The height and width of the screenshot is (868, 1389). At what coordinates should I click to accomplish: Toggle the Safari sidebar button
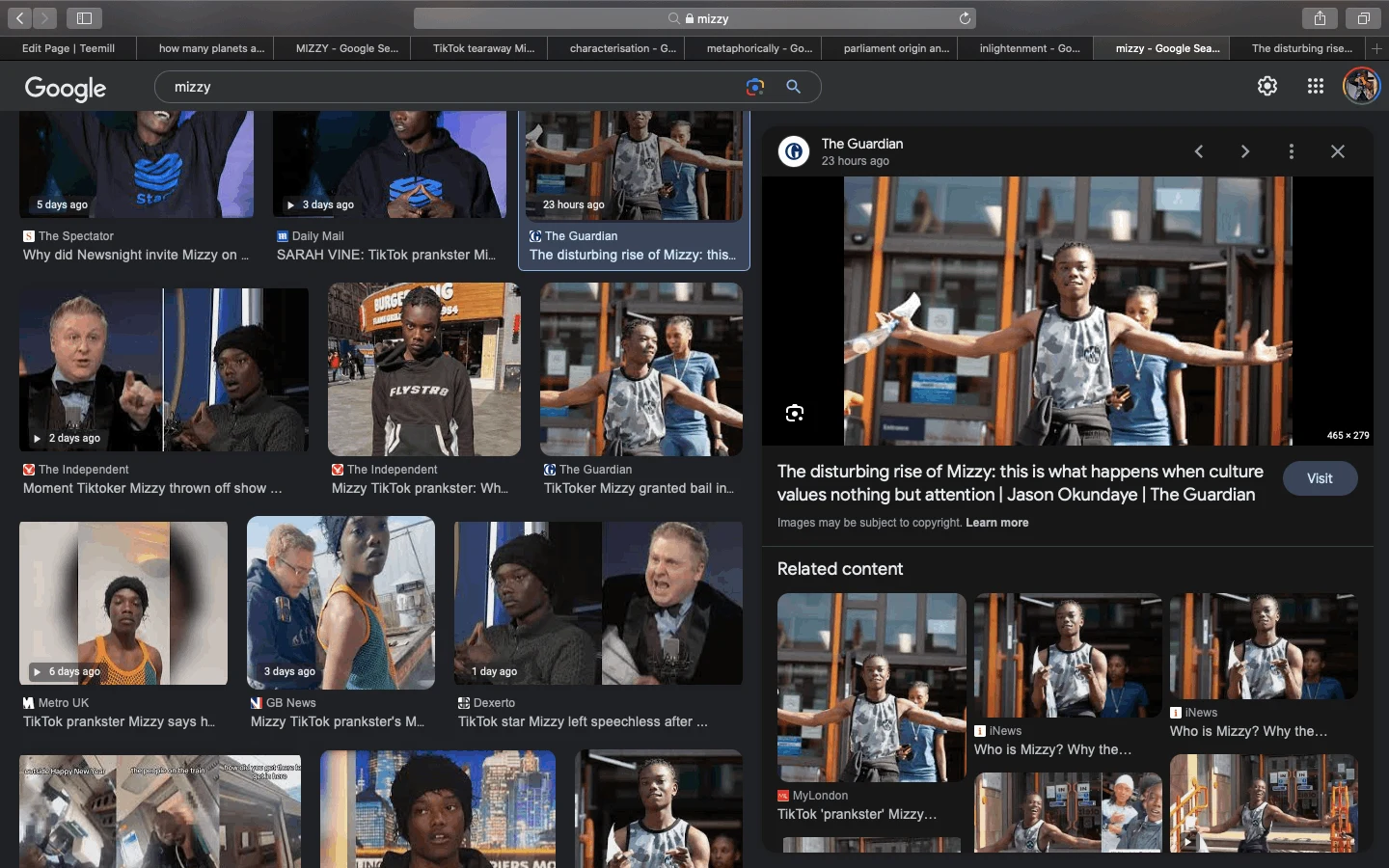coord(84,18)
